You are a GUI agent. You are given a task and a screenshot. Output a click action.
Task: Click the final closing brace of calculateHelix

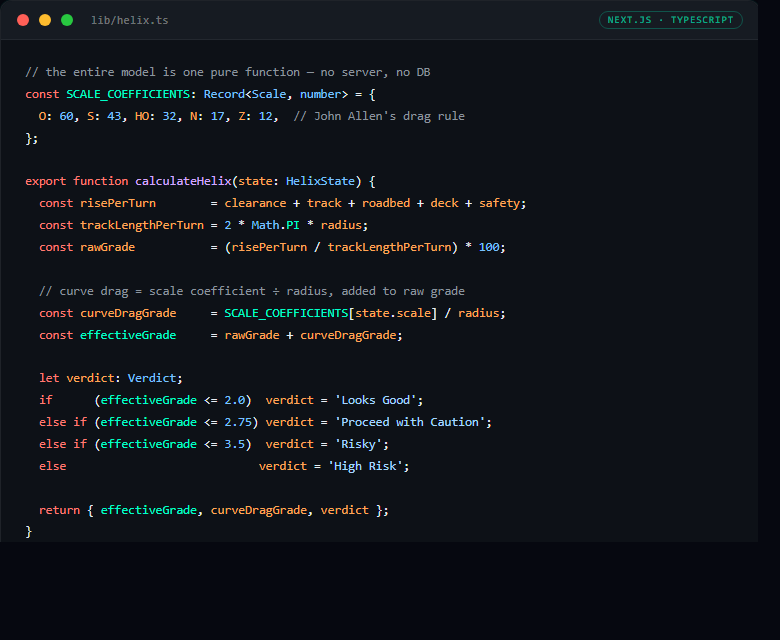pos(28,532)
